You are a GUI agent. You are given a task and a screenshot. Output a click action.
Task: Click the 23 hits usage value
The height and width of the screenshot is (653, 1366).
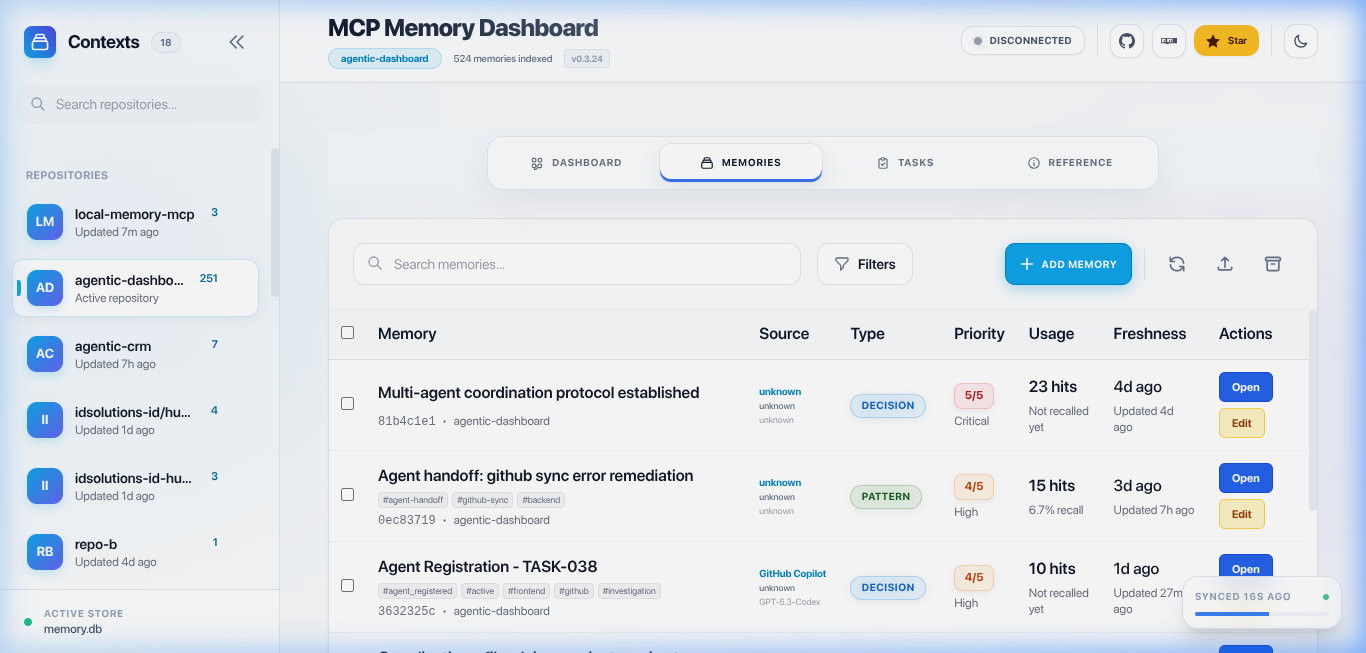pos(1053,386)
